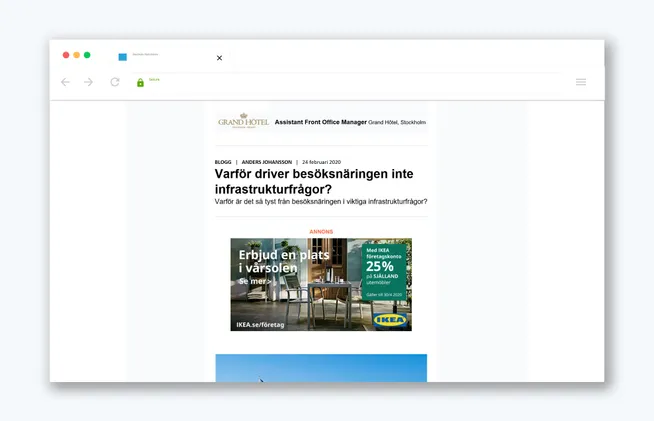Click the IKEA.se/företag text in the ad
Viewport: 654px width, 421px height.
tap(260, 325)
